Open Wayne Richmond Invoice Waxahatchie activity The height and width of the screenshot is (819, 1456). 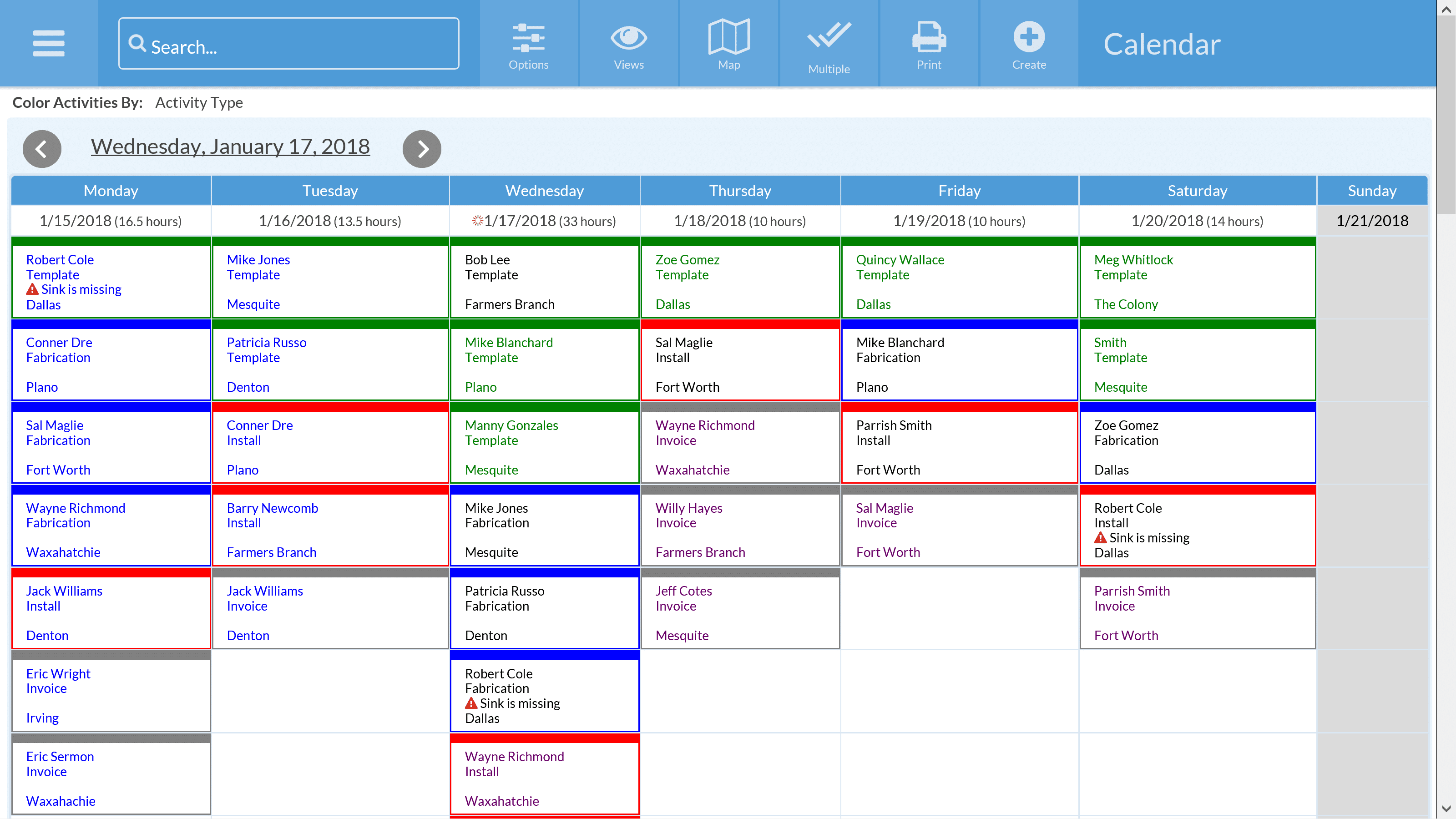740,443
